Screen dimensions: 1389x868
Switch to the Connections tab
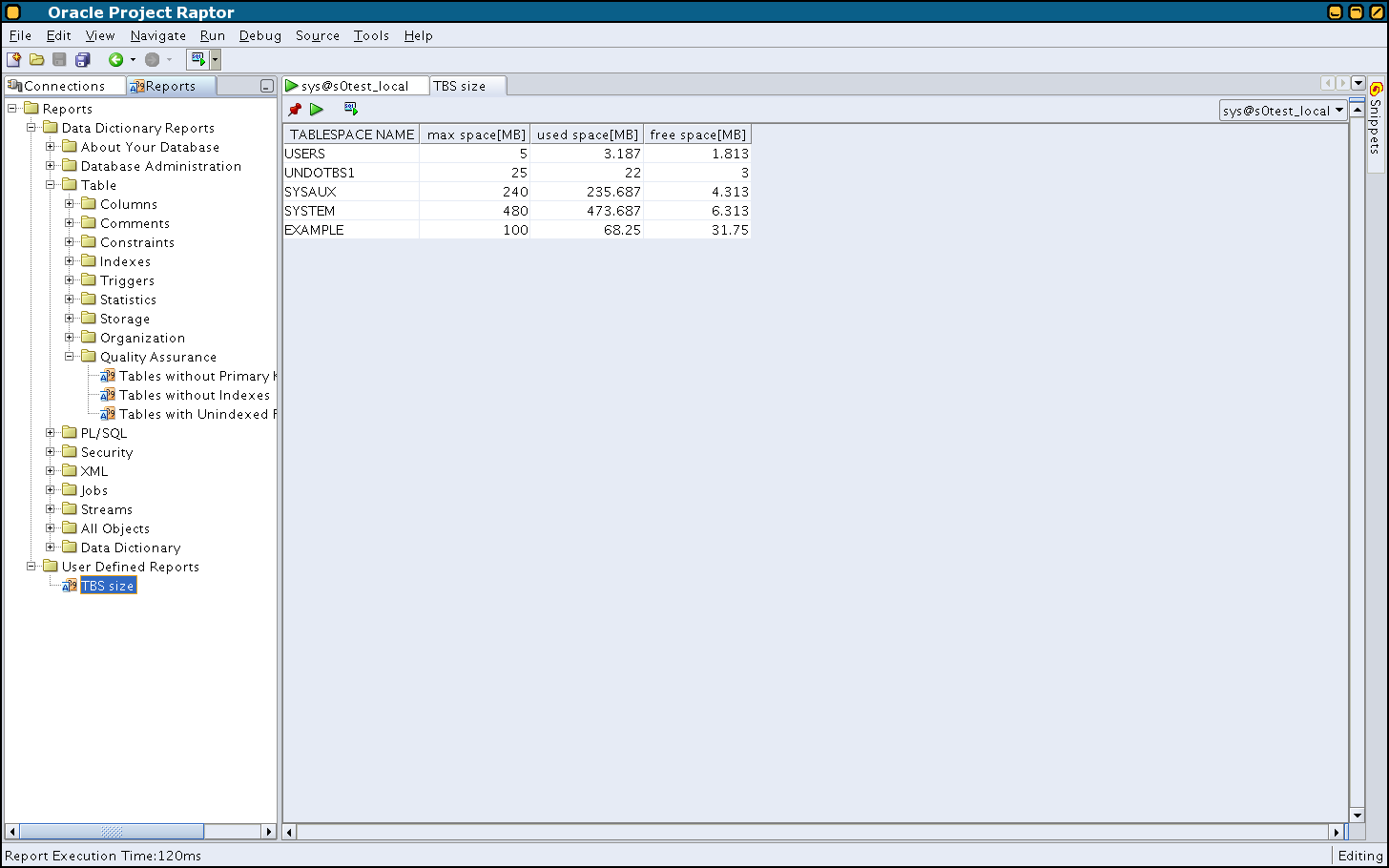tap(65, 86)
